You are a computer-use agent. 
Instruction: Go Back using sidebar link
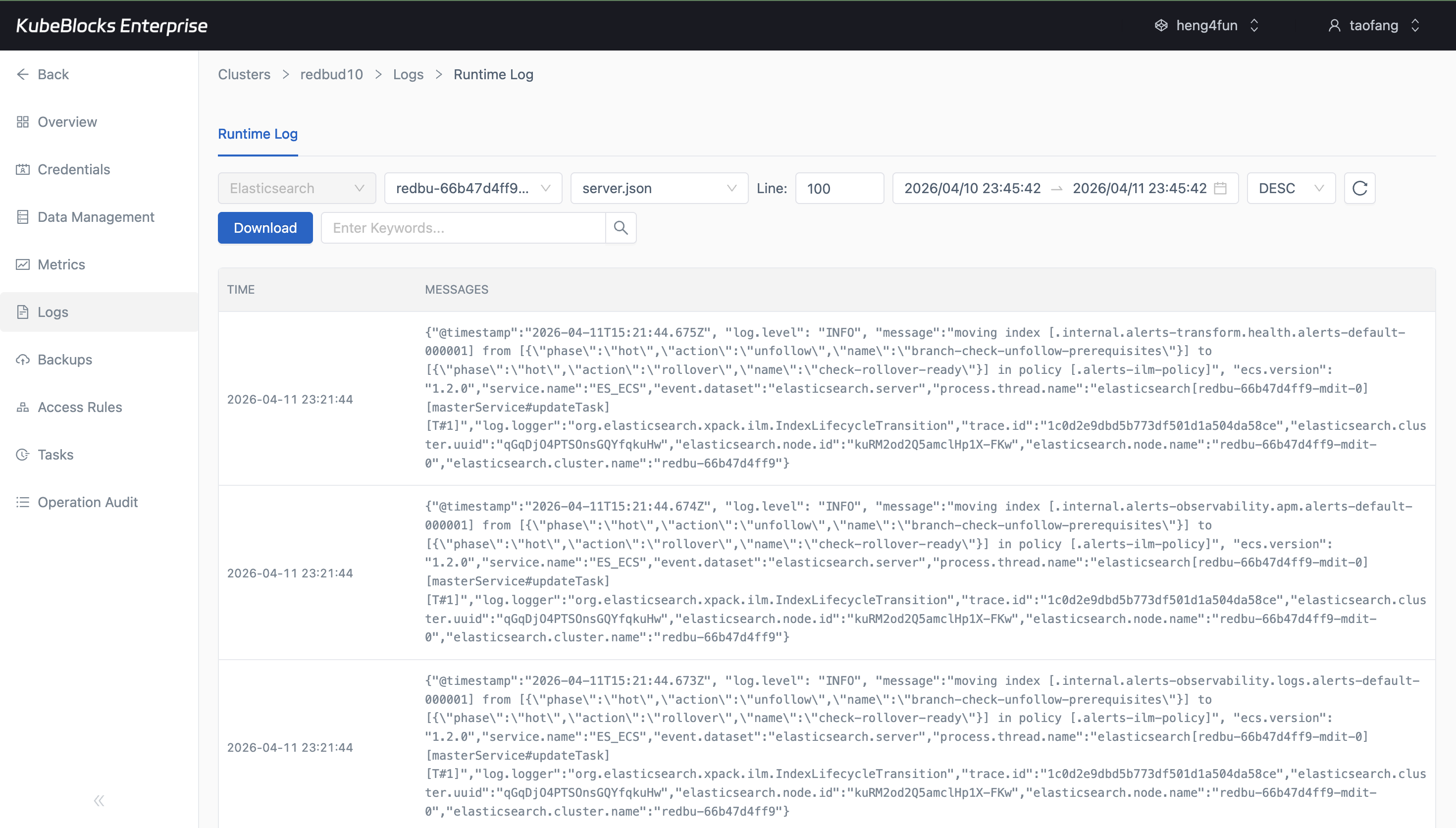click(x=99, y=74)
